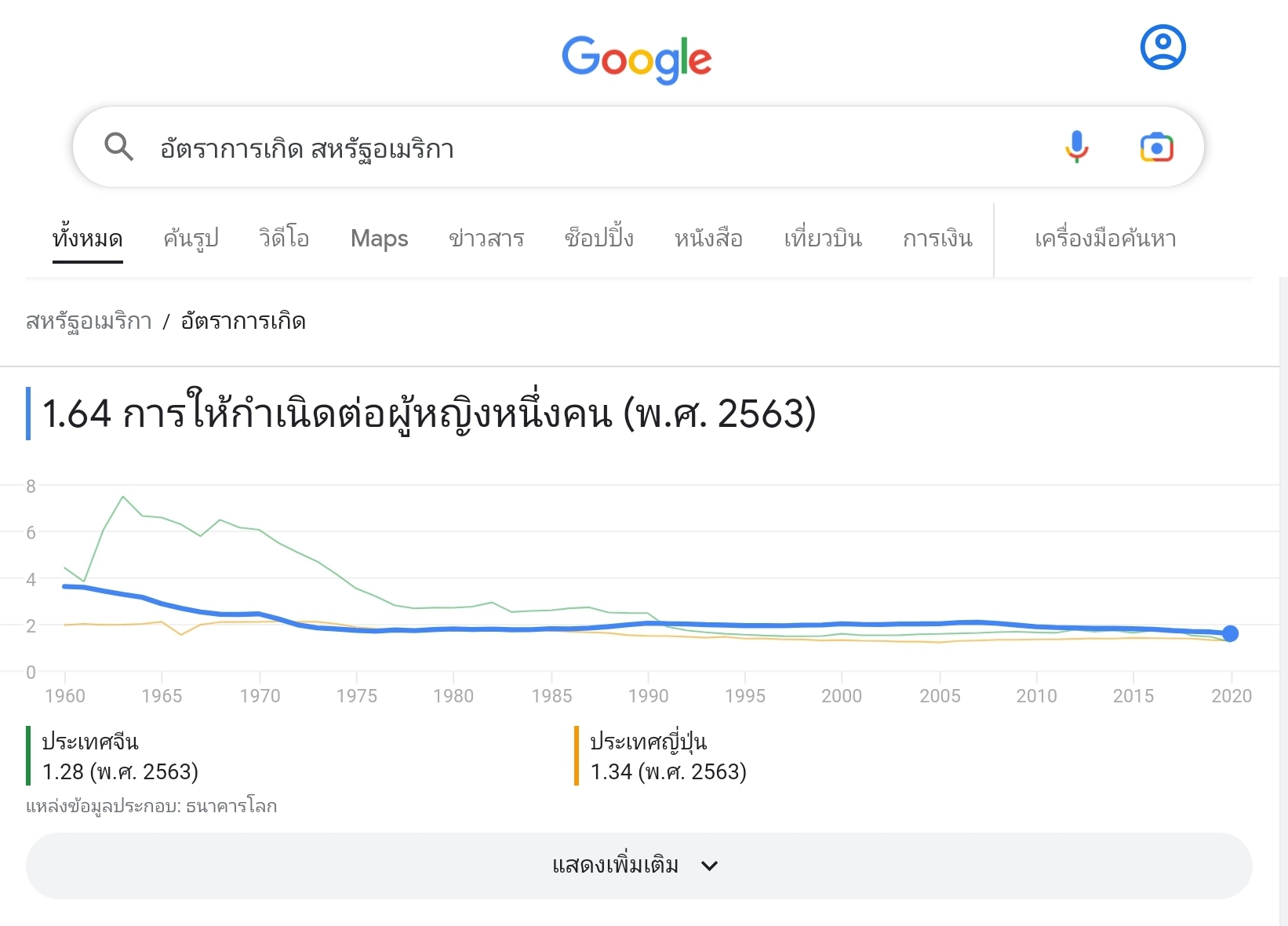Open Google Lens camera search icon
The width and height of the screenshot is (1288, 926).
(x=1156, y=148)
